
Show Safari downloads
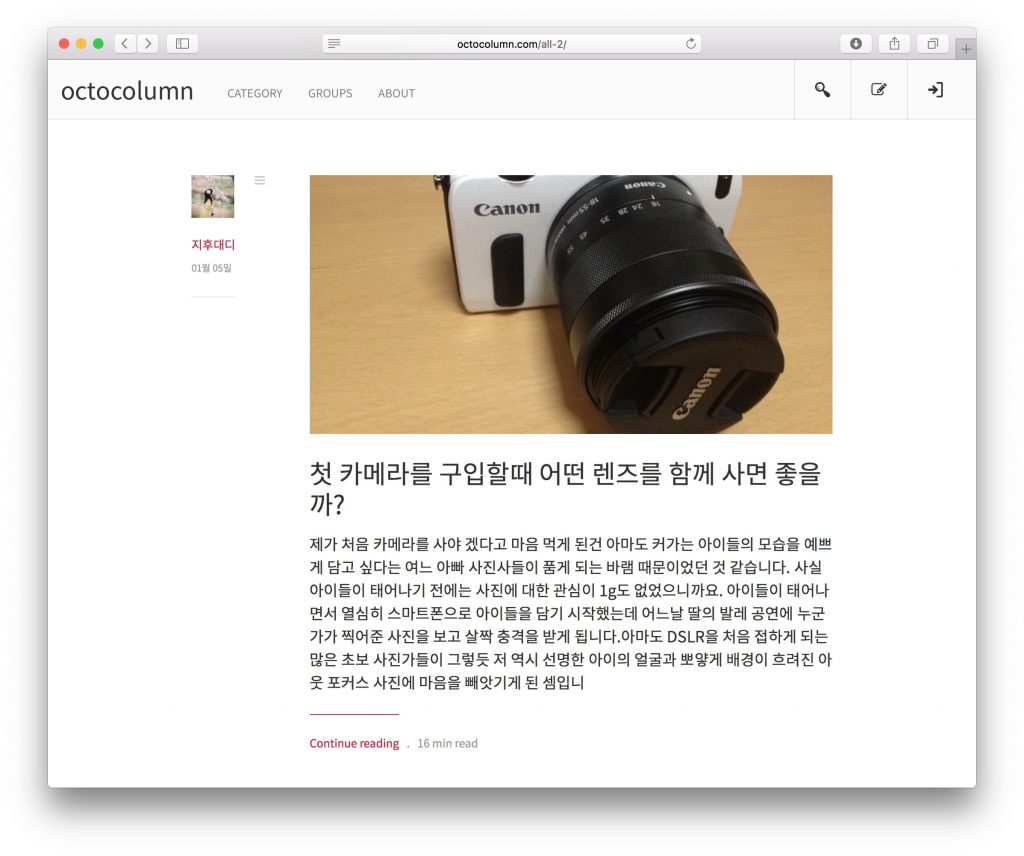[x=856, y=44]
